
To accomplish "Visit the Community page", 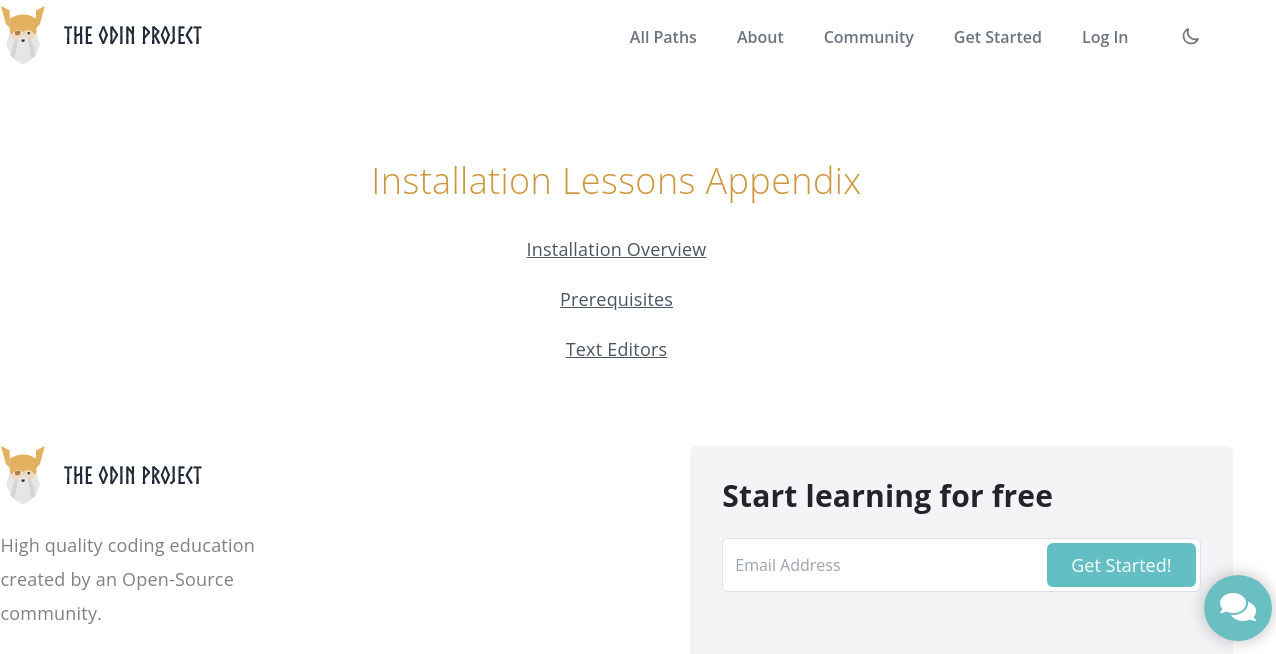I will click(868, 37).
